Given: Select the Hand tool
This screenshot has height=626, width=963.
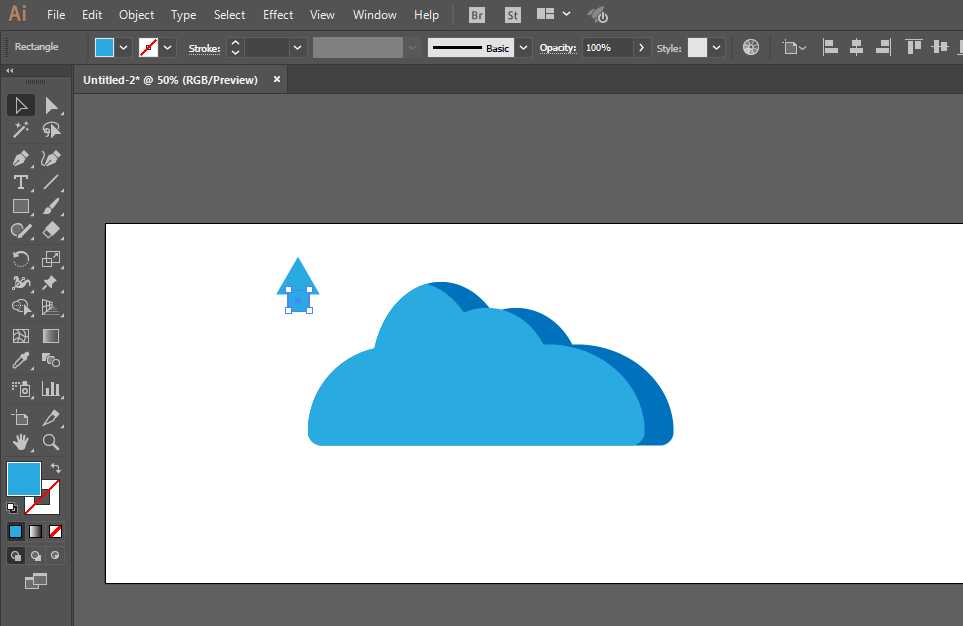Looking at the screenshot, I should 20,442.
